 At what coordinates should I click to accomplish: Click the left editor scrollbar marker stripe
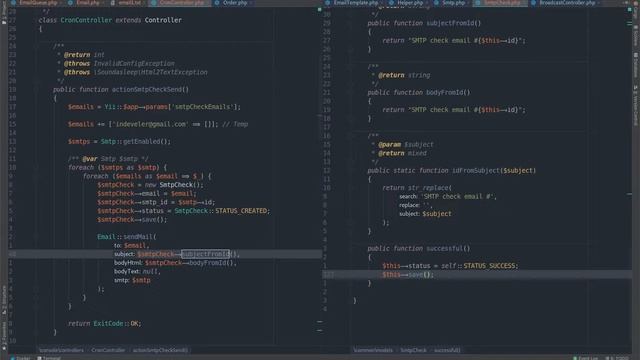(x=320, y=180)
